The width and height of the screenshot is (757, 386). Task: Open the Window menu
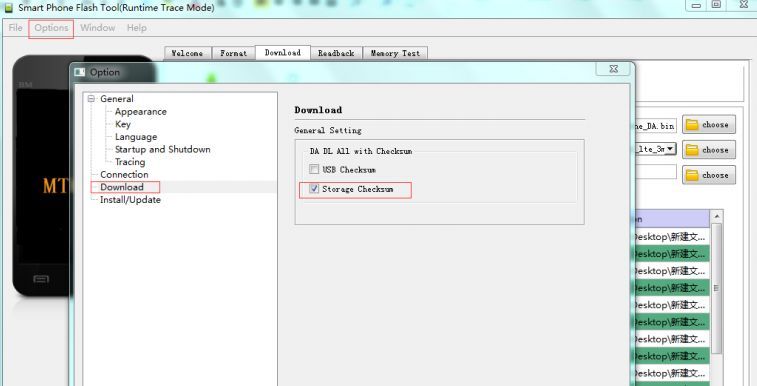tap(98, 28)
